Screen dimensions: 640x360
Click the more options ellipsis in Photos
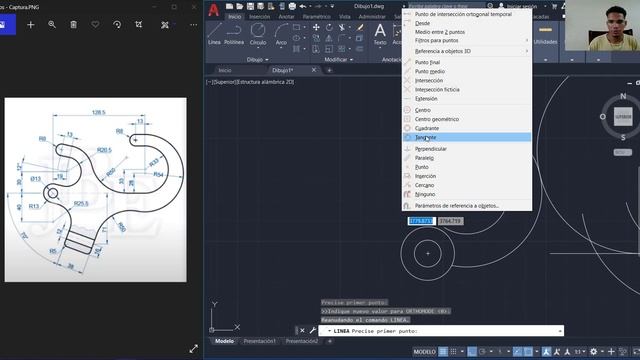193,24
